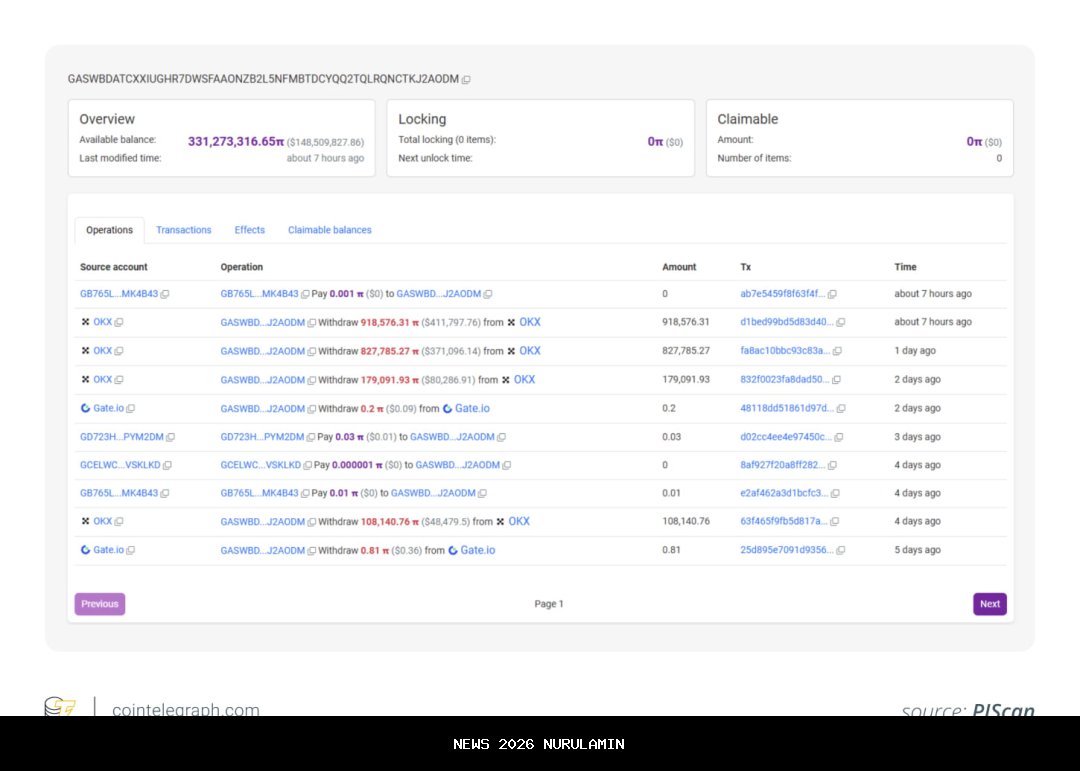The image size is (1080, 771).
Task: Copy source account GCELWC...VSKLKD
Action: (167, 465)
